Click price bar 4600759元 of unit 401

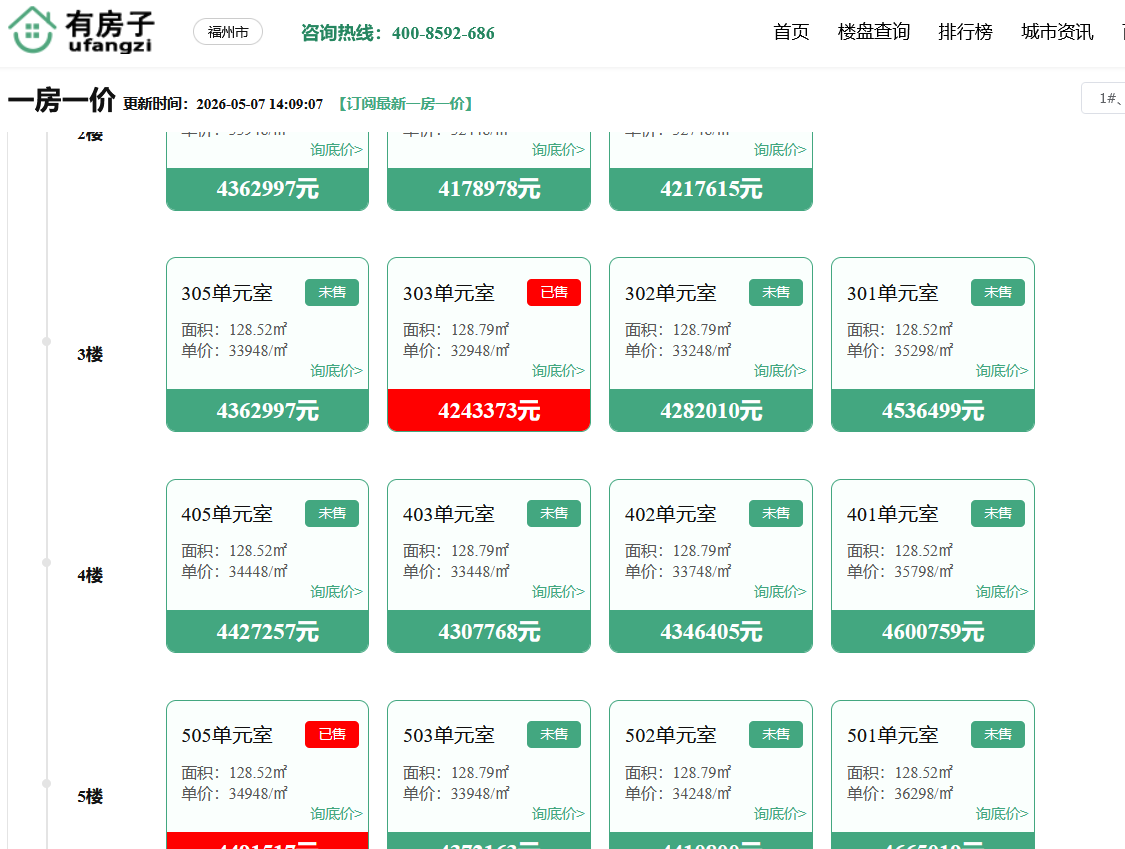[x=933, y=632]
